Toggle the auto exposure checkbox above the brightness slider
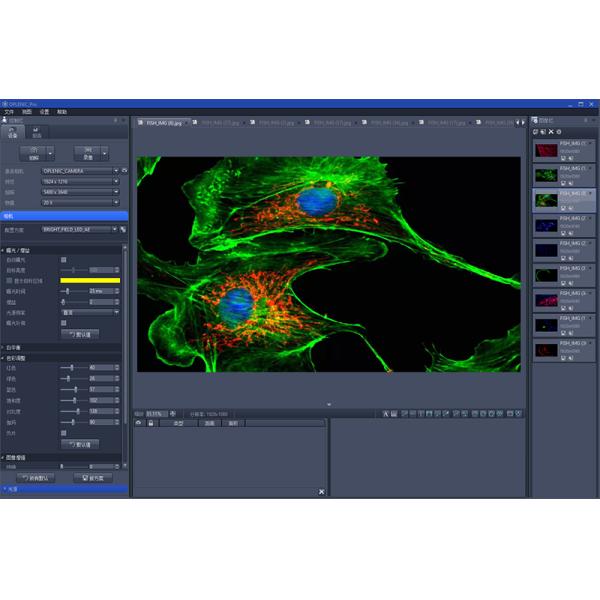 click(x=64, y=260)
